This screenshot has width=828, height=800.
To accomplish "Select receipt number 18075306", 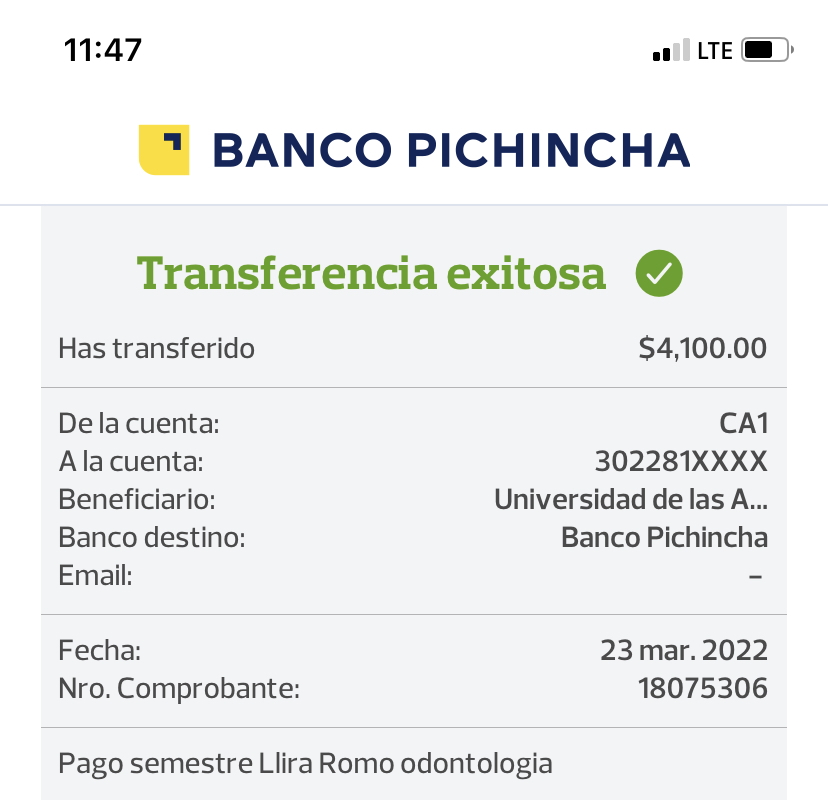I will 703,688.
